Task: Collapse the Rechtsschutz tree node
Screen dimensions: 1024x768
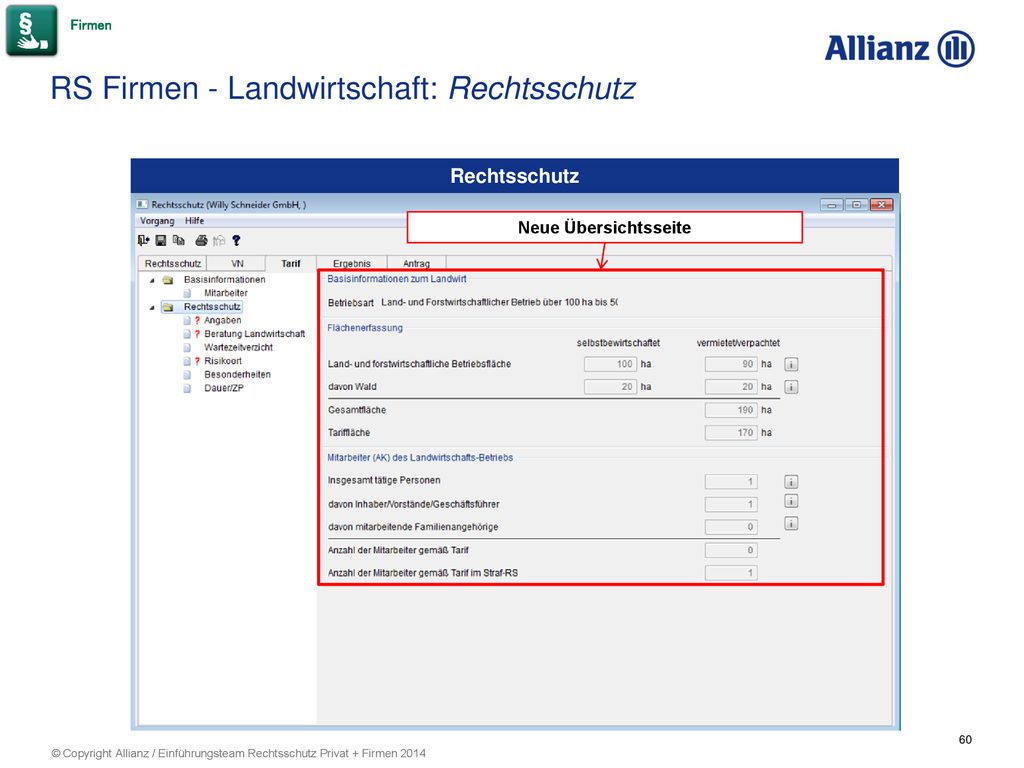Action: click(152, 307)
